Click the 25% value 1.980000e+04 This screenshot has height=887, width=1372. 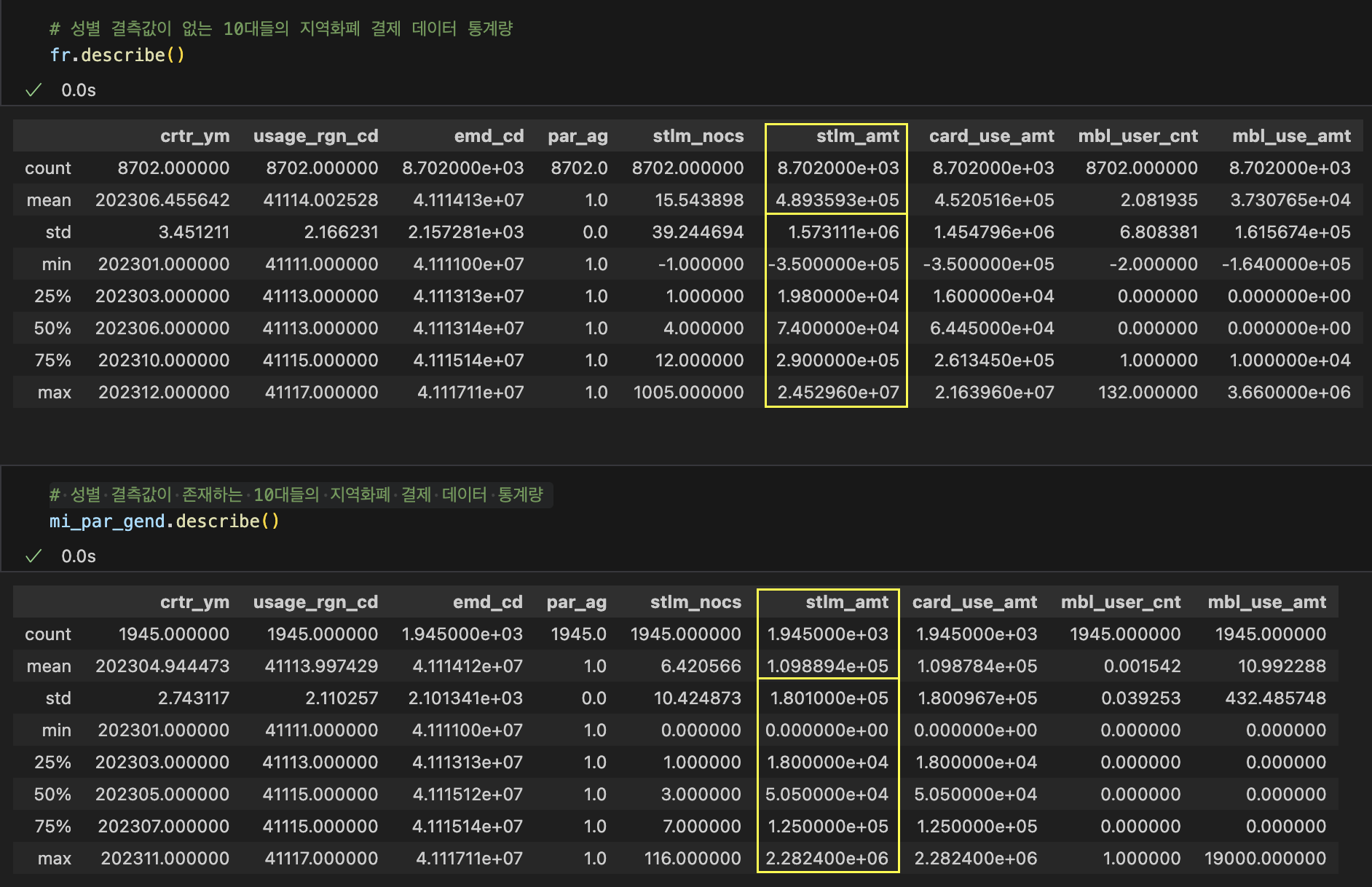839,296
